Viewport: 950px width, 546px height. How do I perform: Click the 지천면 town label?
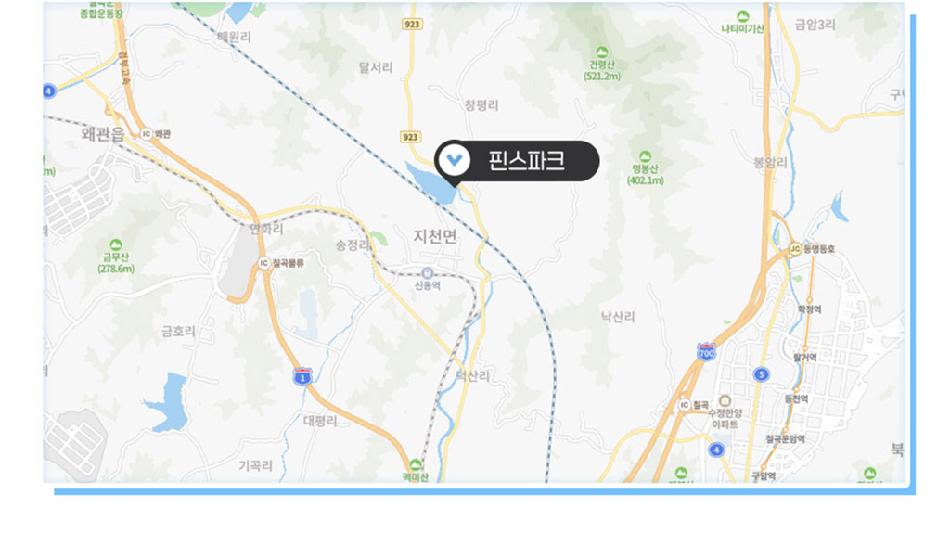coord(435,236)
